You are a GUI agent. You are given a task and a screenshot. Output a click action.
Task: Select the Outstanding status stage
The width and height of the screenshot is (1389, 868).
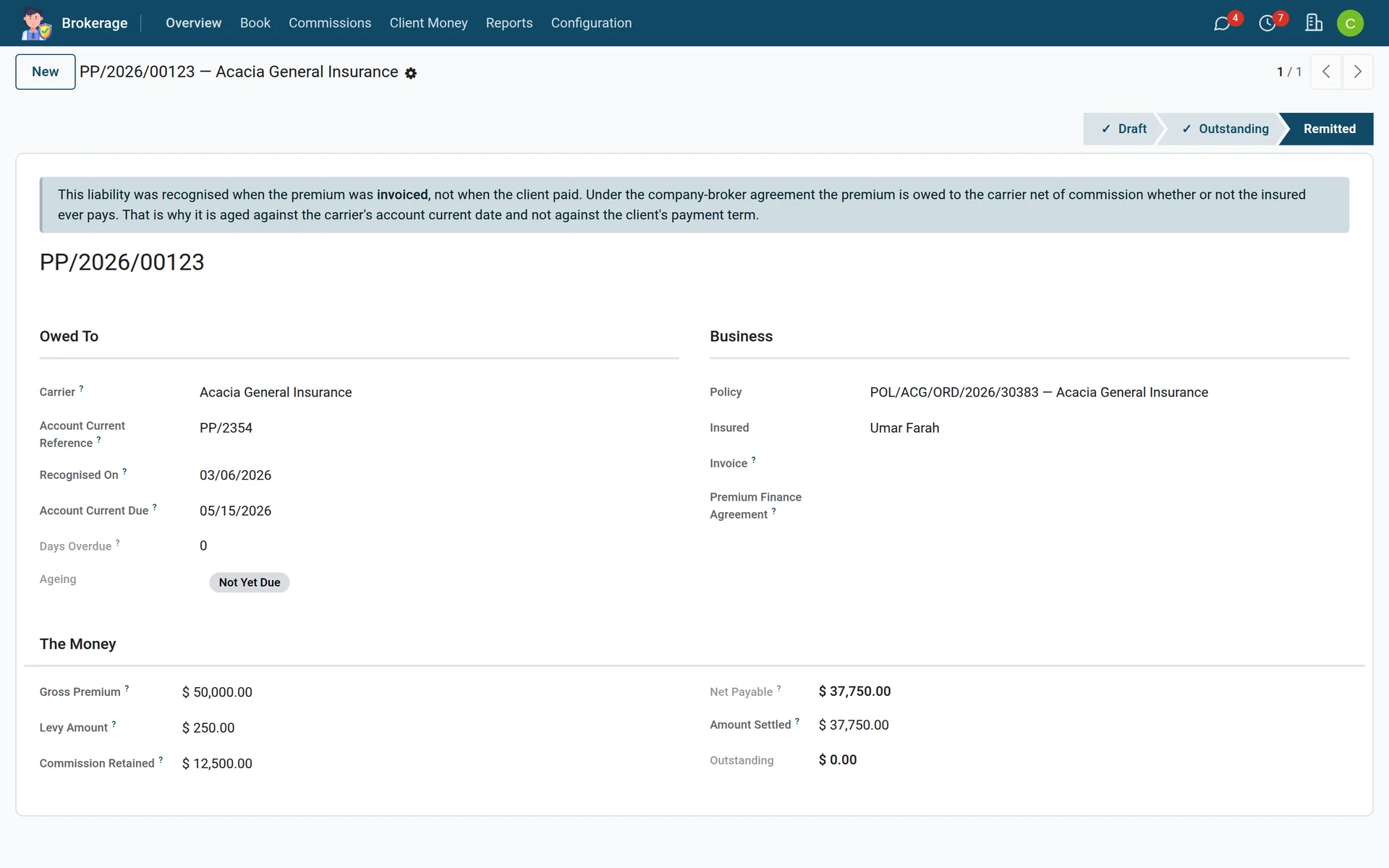tap(1225, 129)
